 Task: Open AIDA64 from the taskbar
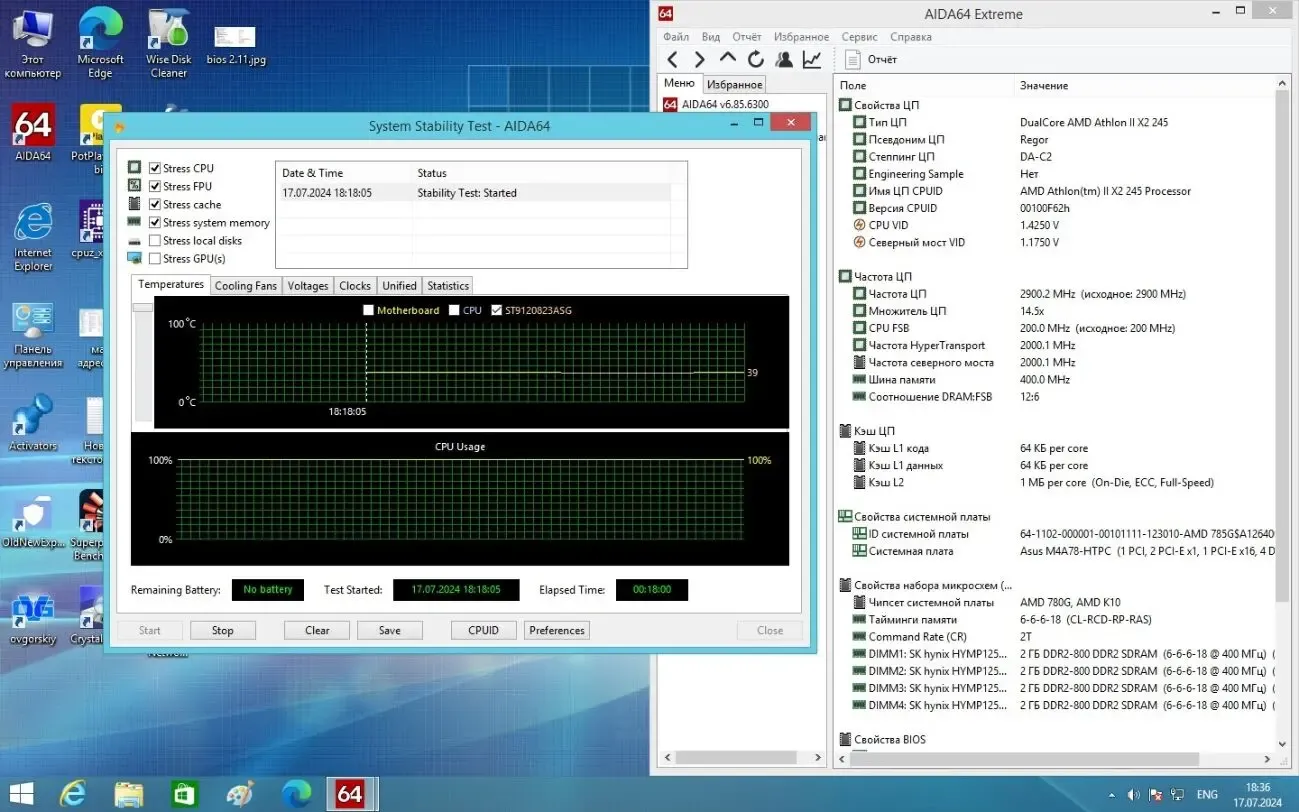tap(351, 793)
